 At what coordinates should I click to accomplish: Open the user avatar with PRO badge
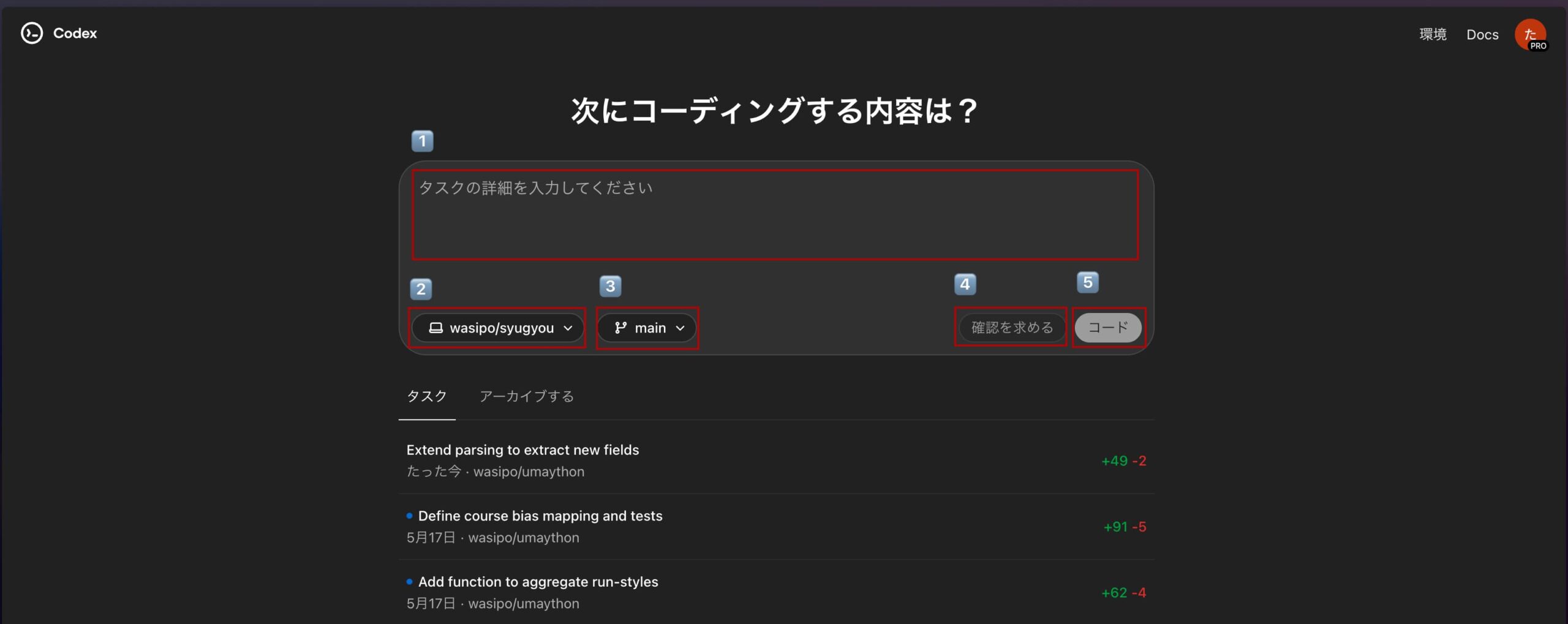point(1531,35)
